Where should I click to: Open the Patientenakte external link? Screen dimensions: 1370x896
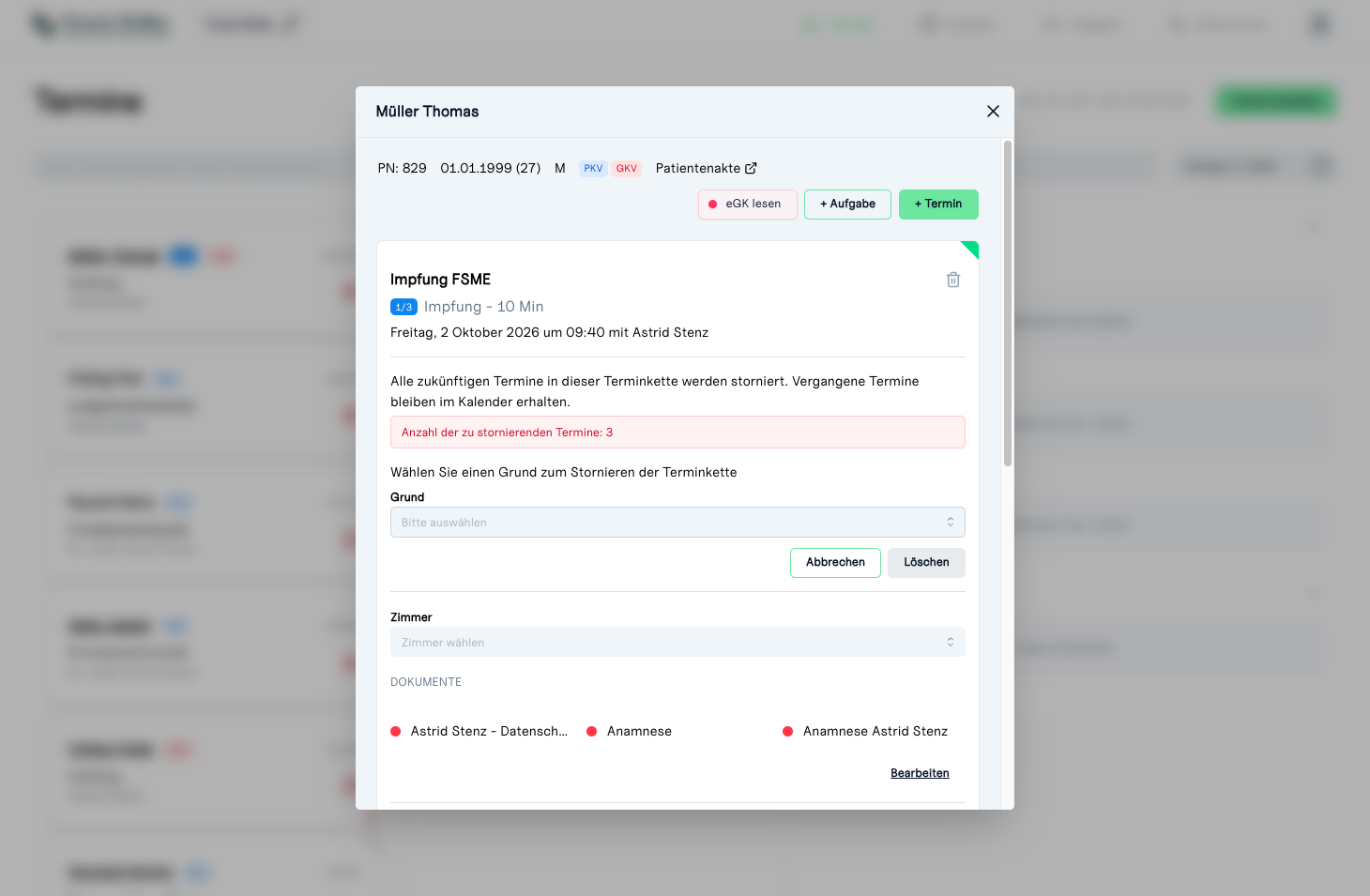tap(706, 168)
